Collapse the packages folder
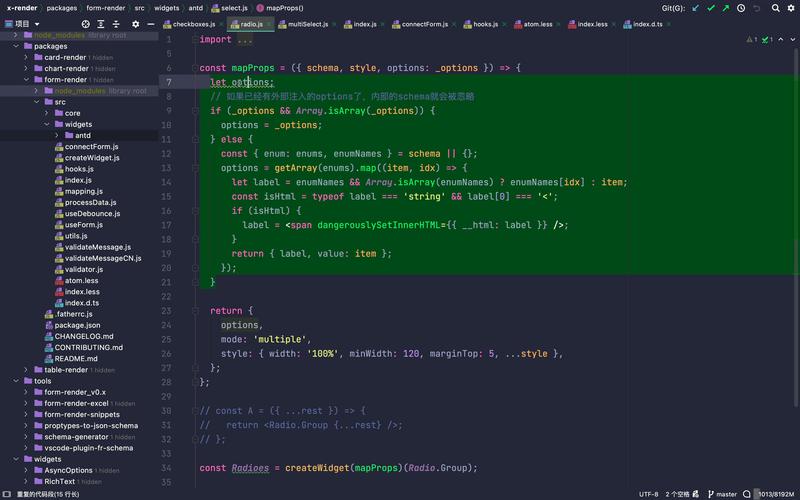The height and width of the screenshot is (500, 800). [16, 46]
